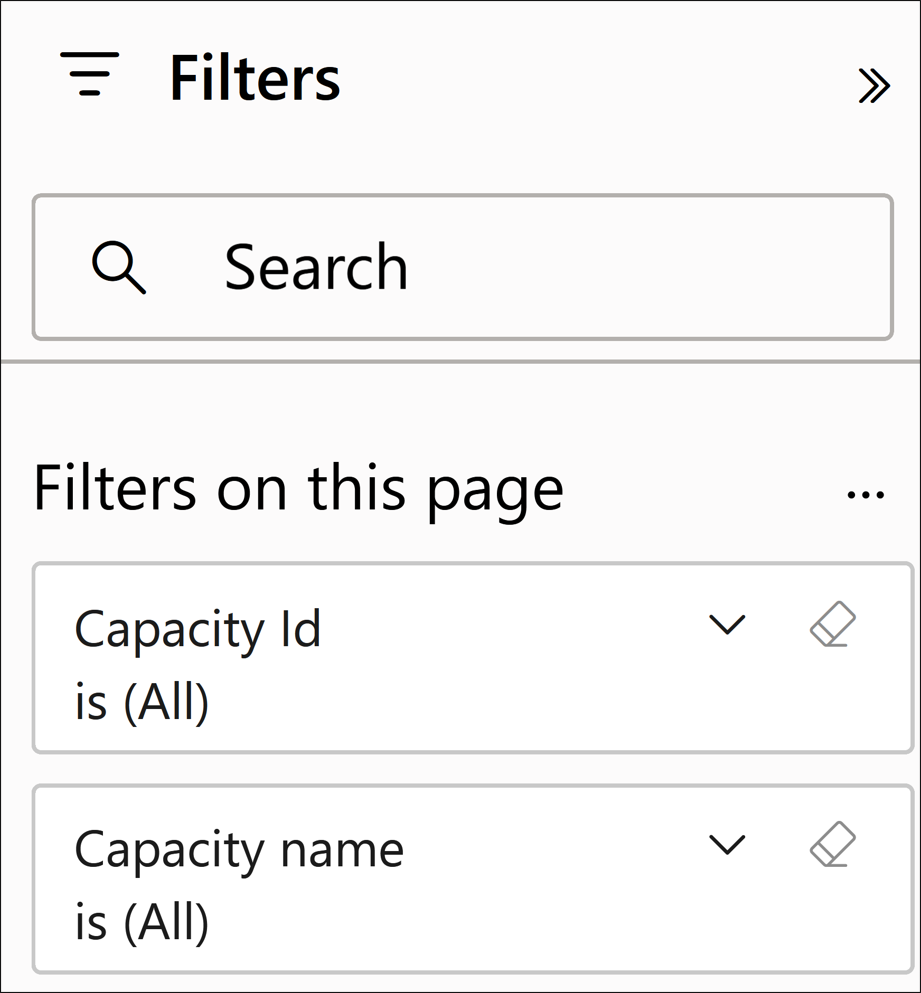
Task: Click the magnifying glass search icon
Action: click(x=118, y=268)
